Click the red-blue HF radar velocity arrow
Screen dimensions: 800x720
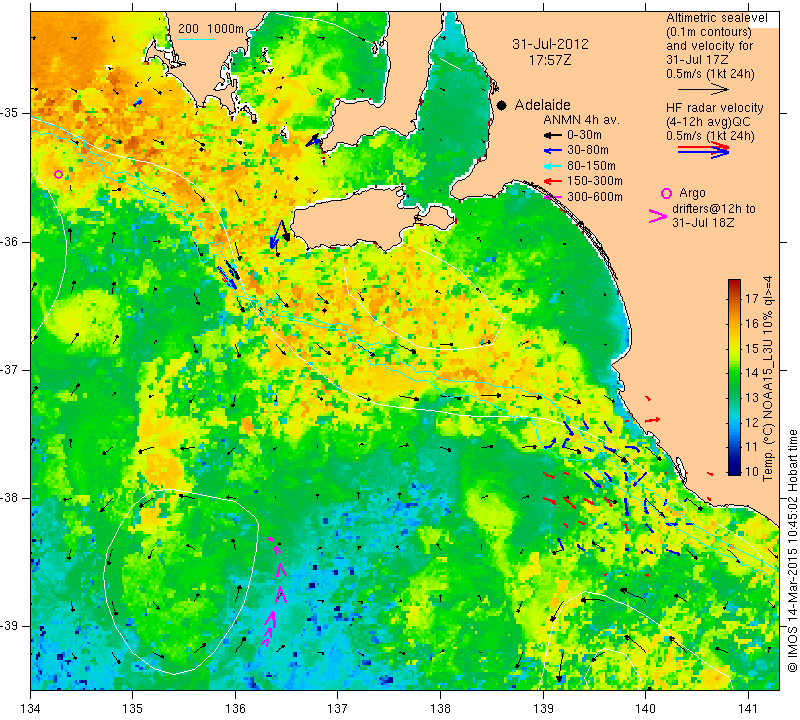(x=703, y=150)
